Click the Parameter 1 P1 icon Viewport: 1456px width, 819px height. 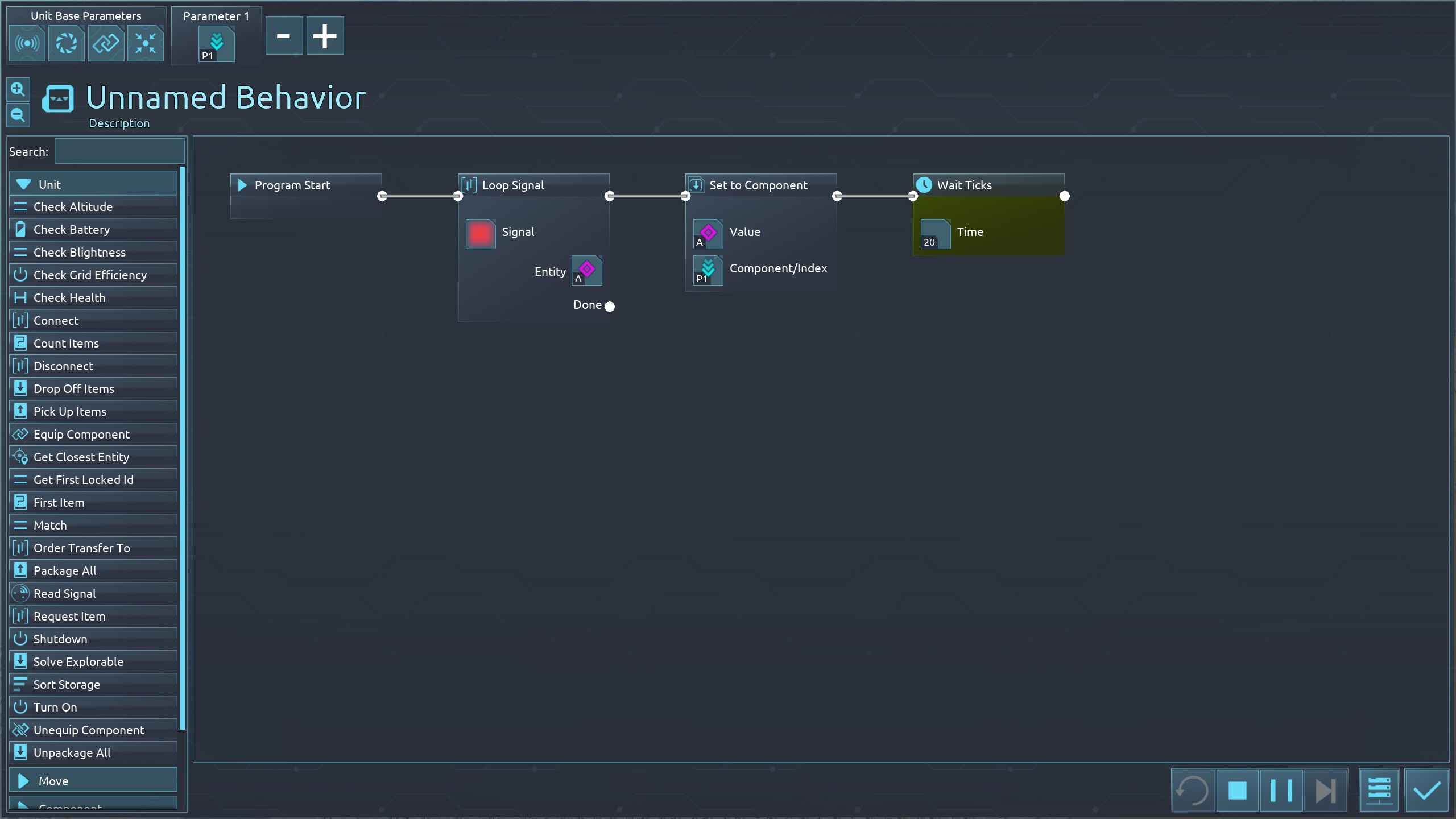click(216, 44)
